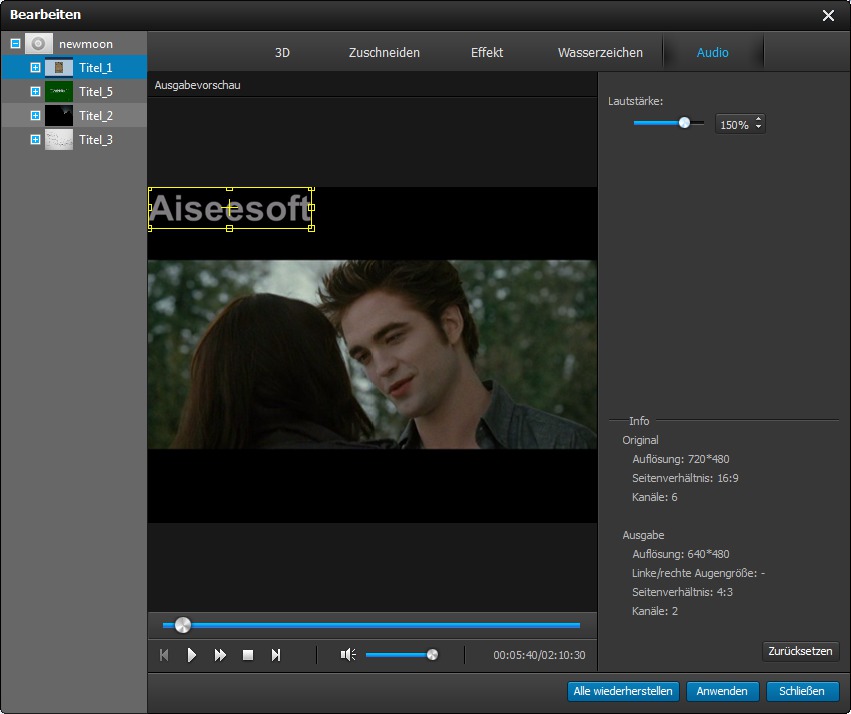Click the Schließen button

[802, 691]
